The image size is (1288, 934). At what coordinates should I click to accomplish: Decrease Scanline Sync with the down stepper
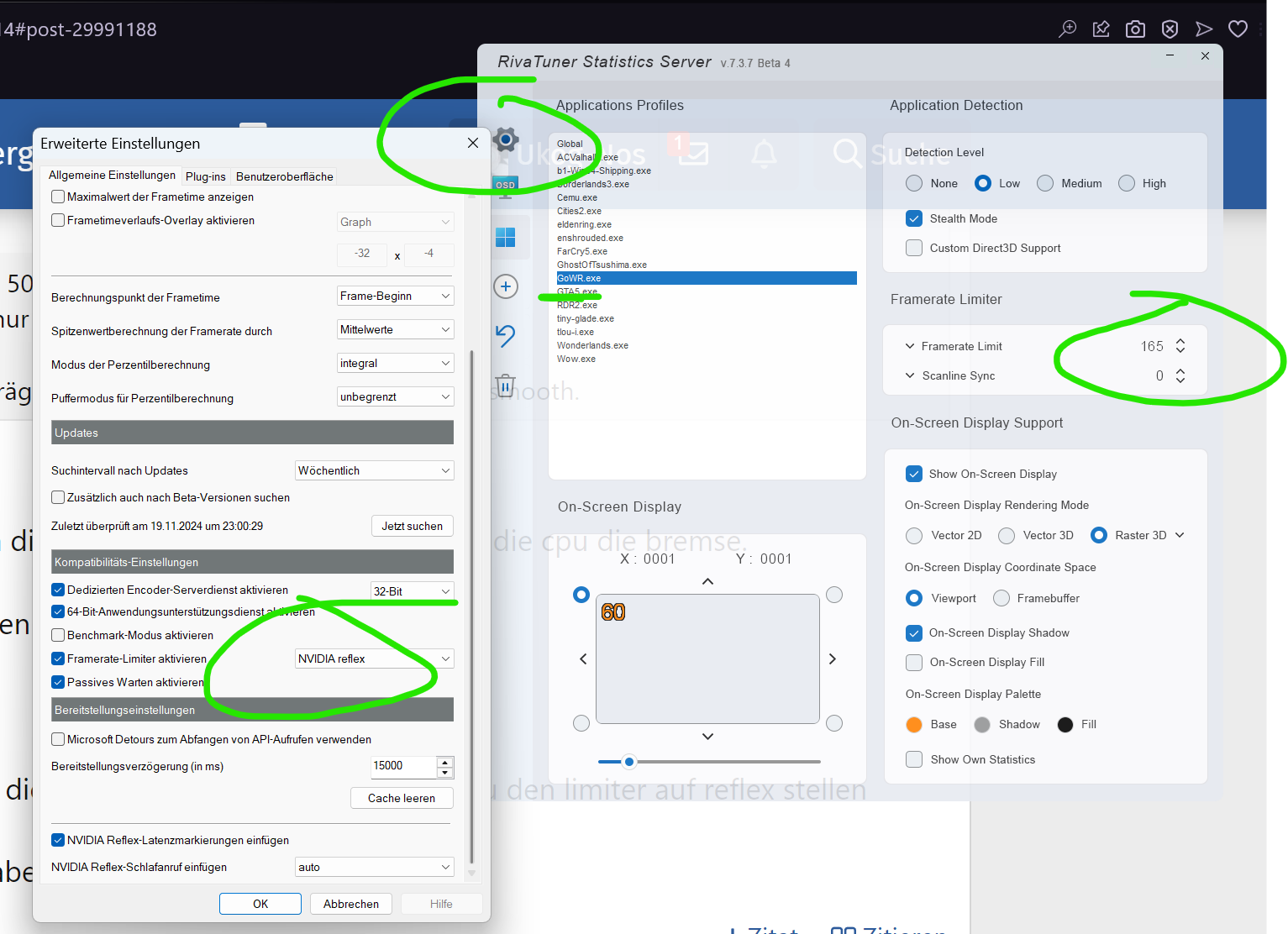[1180, 380]
